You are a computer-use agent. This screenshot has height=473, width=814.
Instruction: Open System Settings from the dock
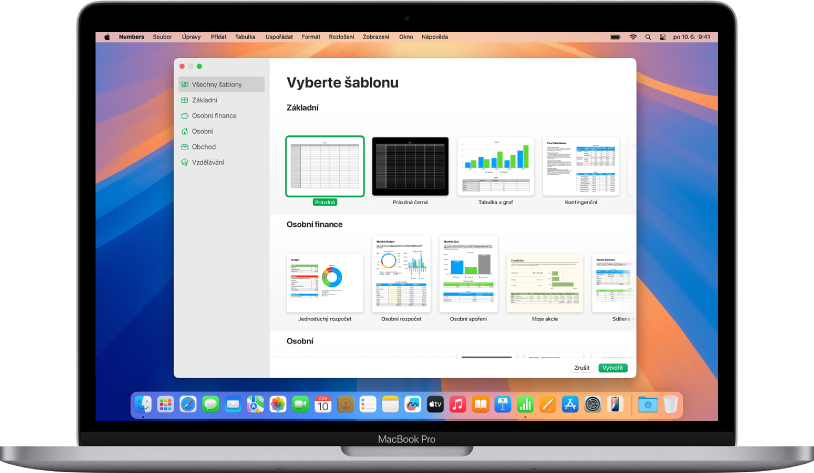[592, 404]
